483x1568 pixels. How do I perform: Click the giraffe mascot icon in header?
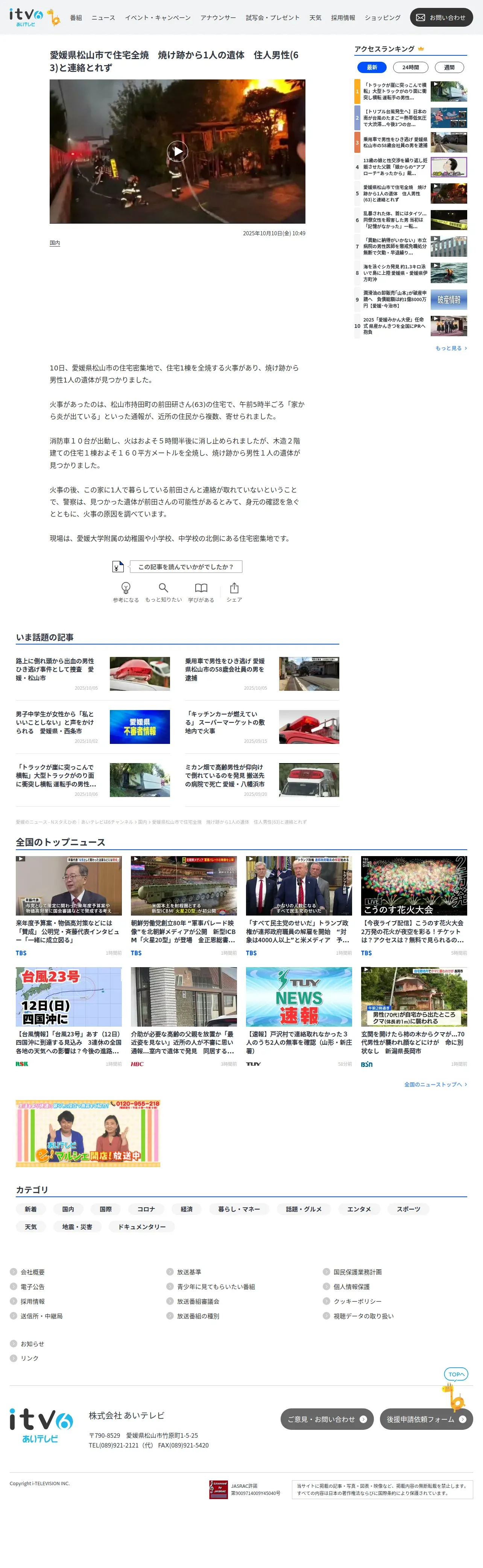click(54, 18)
